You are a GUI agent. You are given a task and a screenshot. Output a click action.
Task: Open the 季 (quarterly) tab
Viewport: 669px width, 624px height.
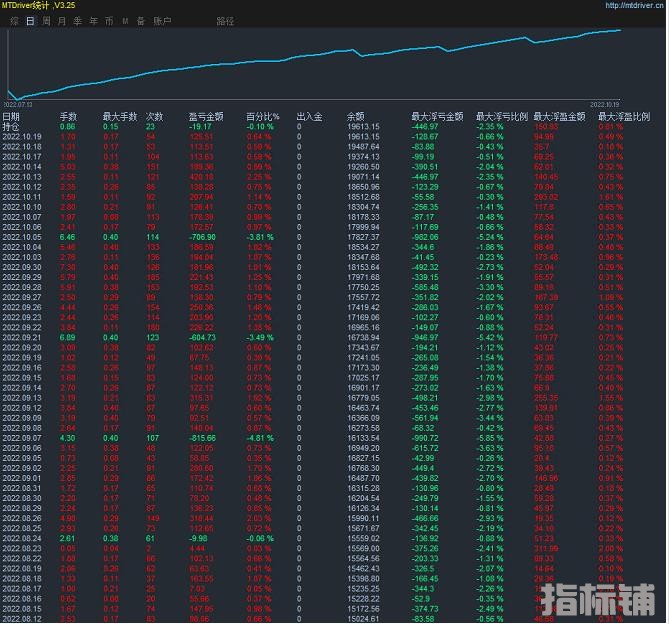point(77,20)
